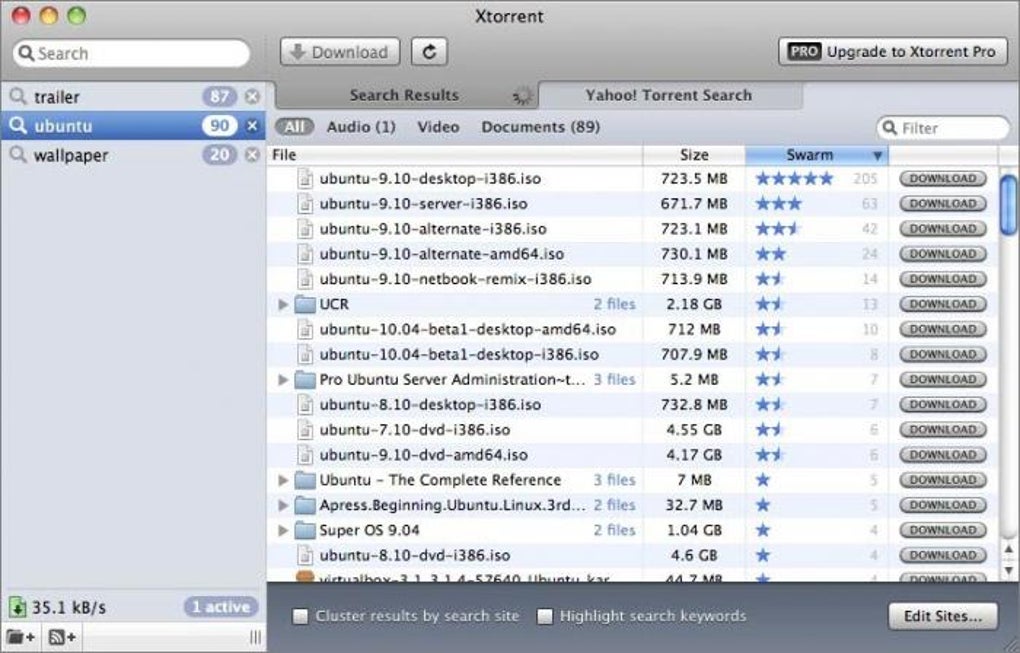The width and height of the screenshot is (1020, 653).
Task: Click the magnifier icon in the Search field
Action: coord(26,53)
